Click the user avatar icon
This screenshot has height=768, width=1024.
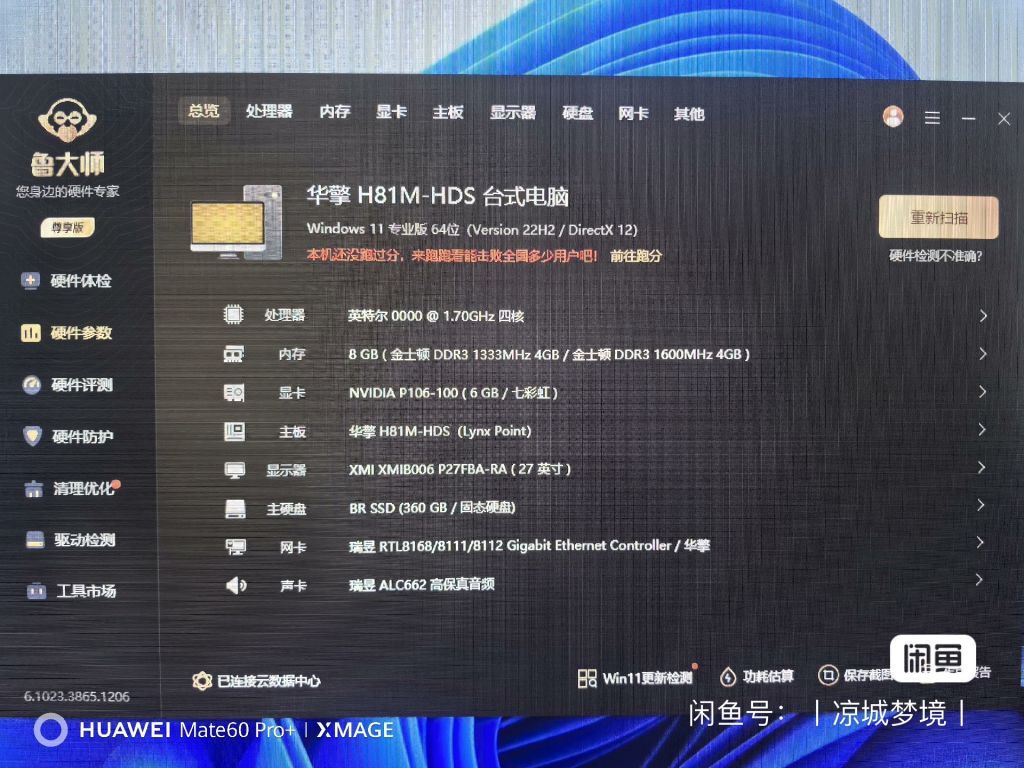pos(893,116)
